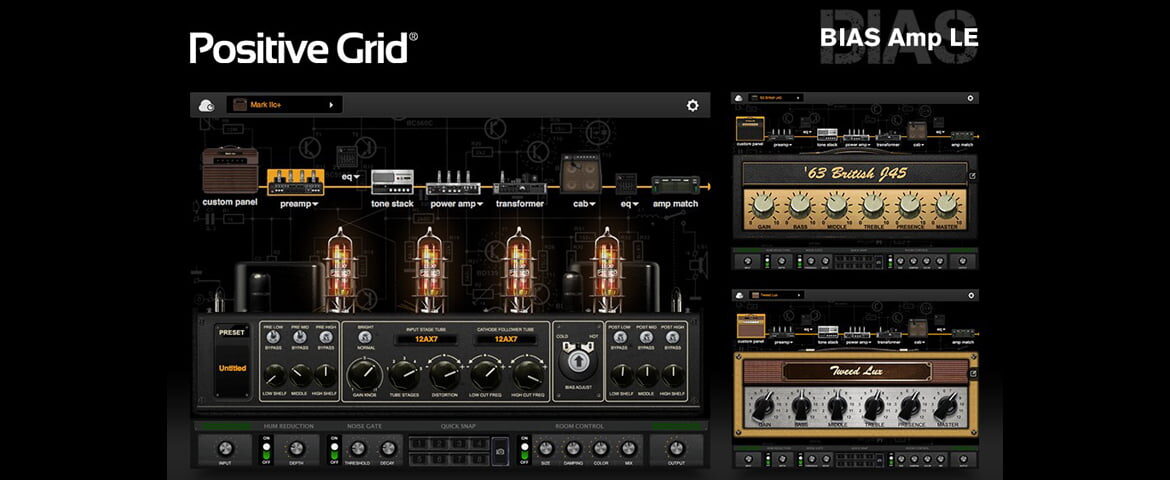Click ToneCloud icon in the '63 British J45 window

pyautogui.click(x=739, y=98)
